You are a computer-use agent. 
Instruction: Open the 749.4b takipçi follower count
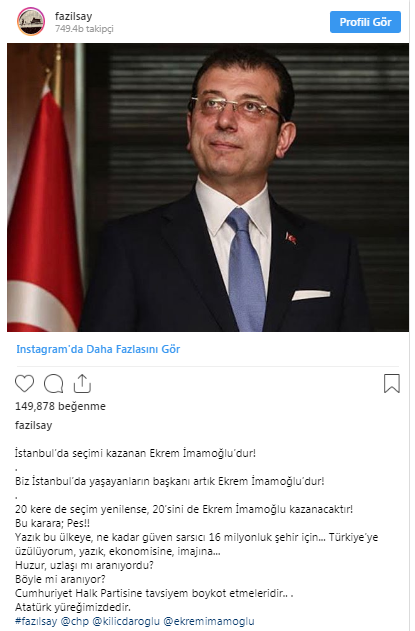pos(84,29)
